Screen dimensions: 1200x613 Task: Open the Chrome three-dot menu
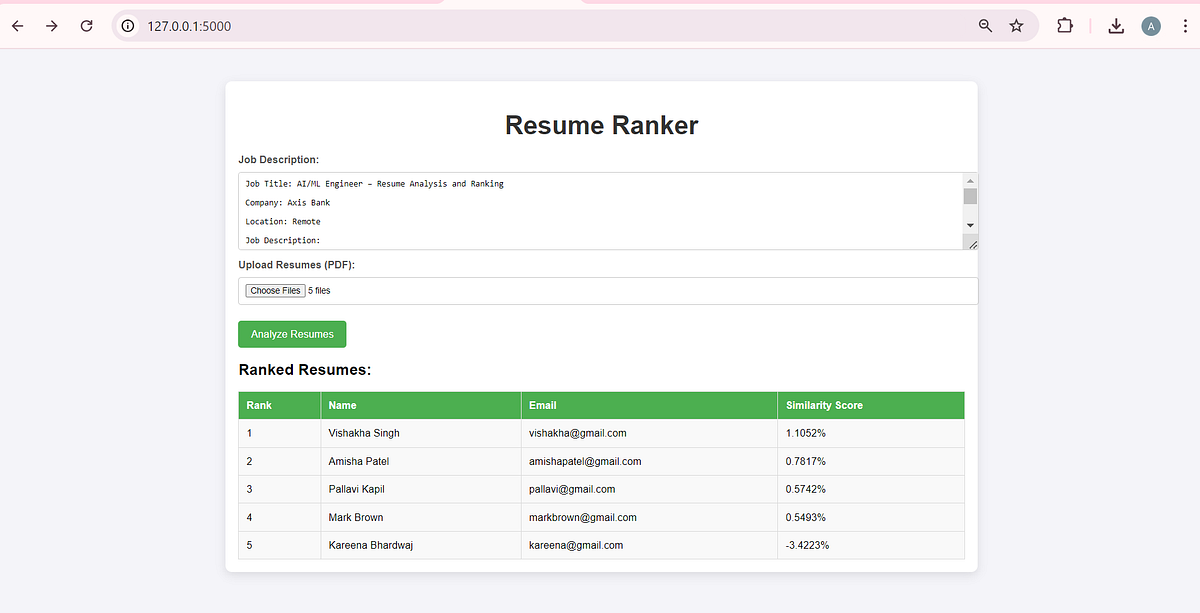pos(1185,26)
